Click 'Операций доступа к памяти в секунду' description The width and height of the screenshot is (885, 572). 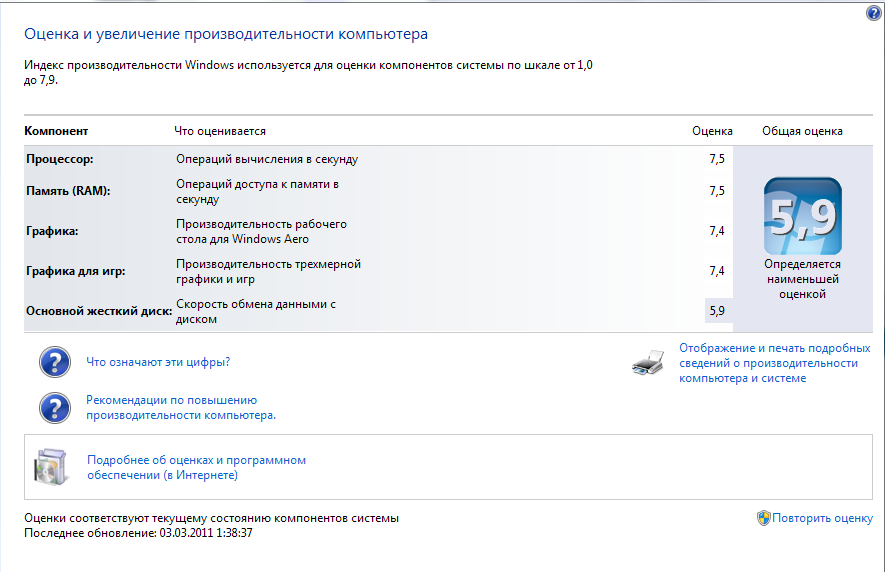[x=257, y=191]
